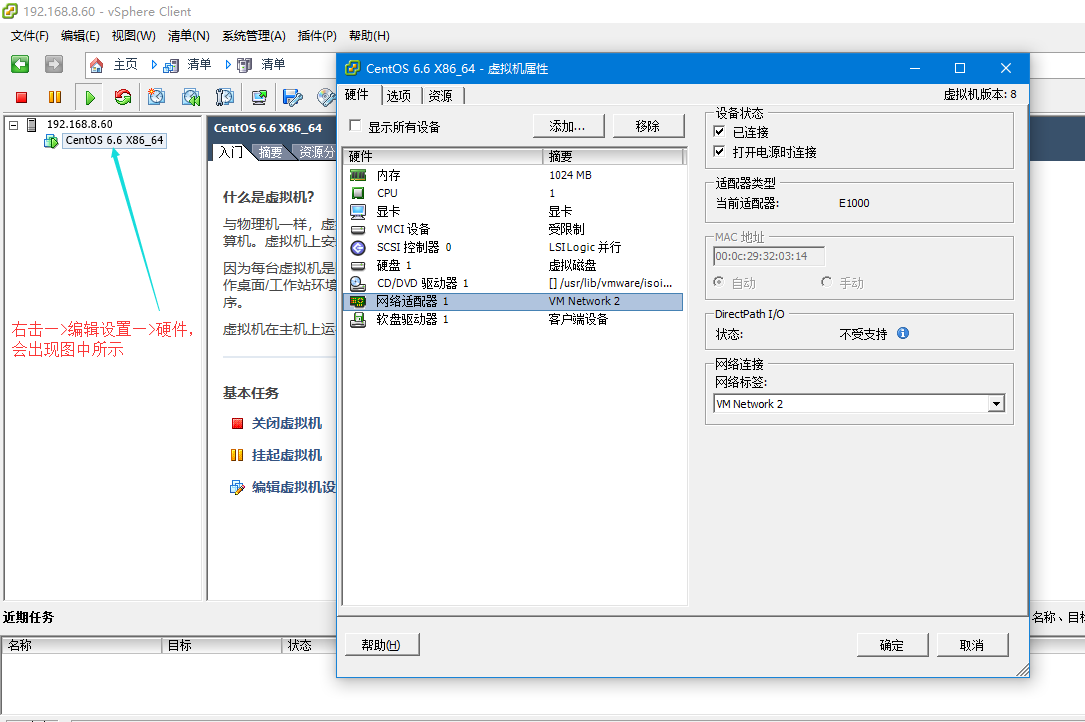
Task: Click the memory chip icon in hardware list
Action: [x=358, y=175]
